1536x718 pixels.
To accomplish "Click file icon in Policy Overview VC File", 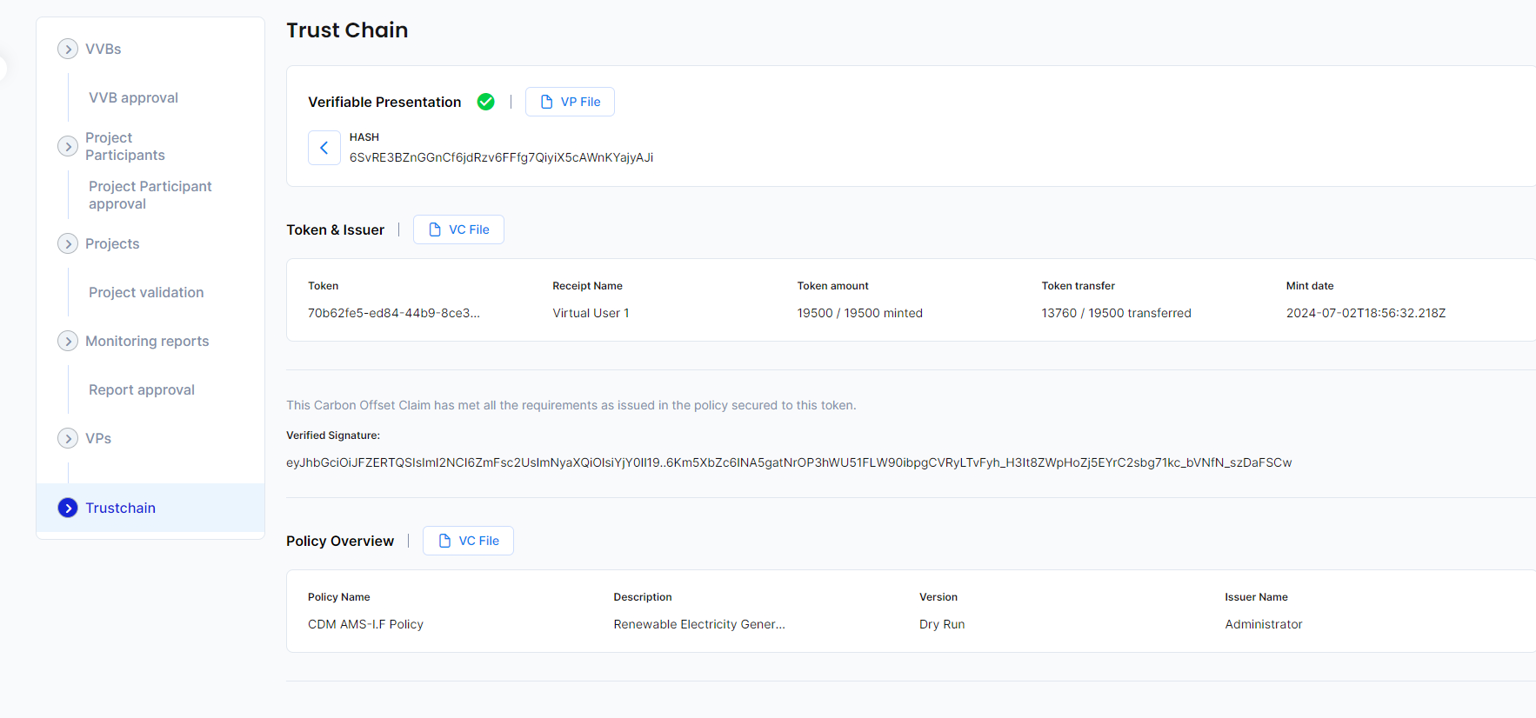I will tap(444, 541).
